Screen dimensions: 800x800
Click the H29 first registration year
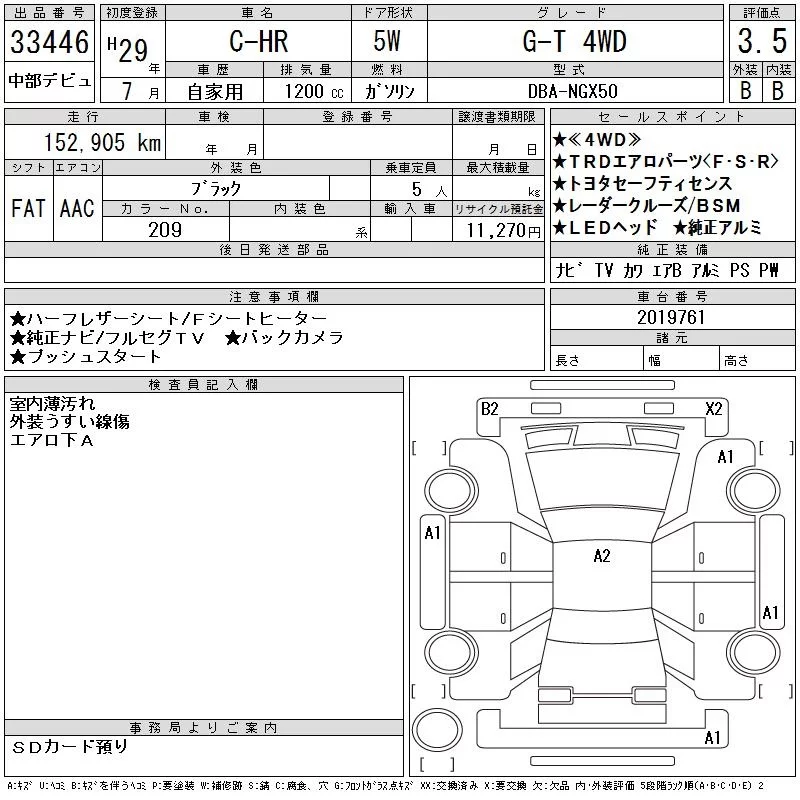(x=127, y=49)
